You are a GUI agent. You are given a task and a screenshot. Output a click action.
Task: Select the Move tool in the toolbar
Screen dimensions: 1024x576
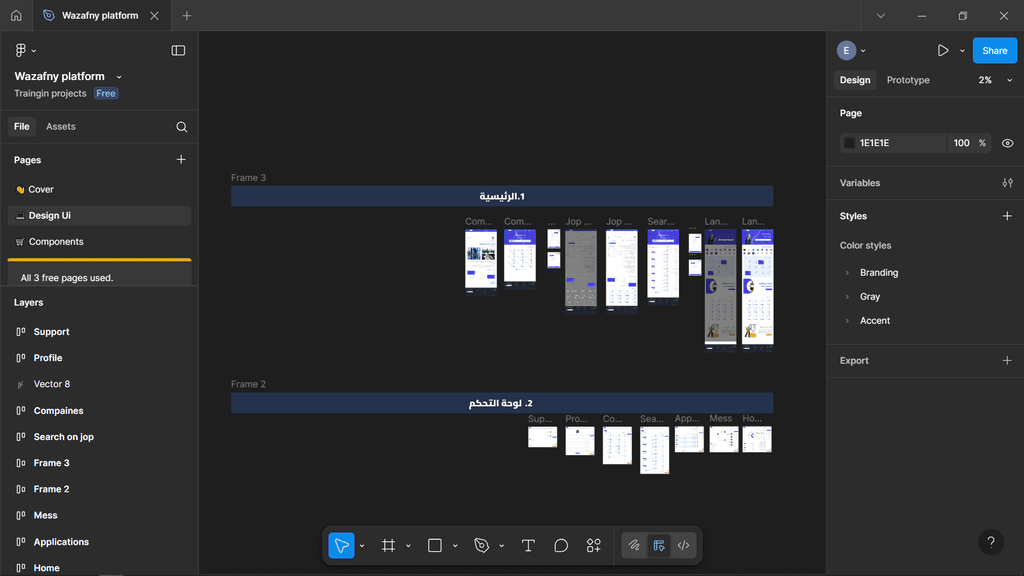tap(341, 545)
